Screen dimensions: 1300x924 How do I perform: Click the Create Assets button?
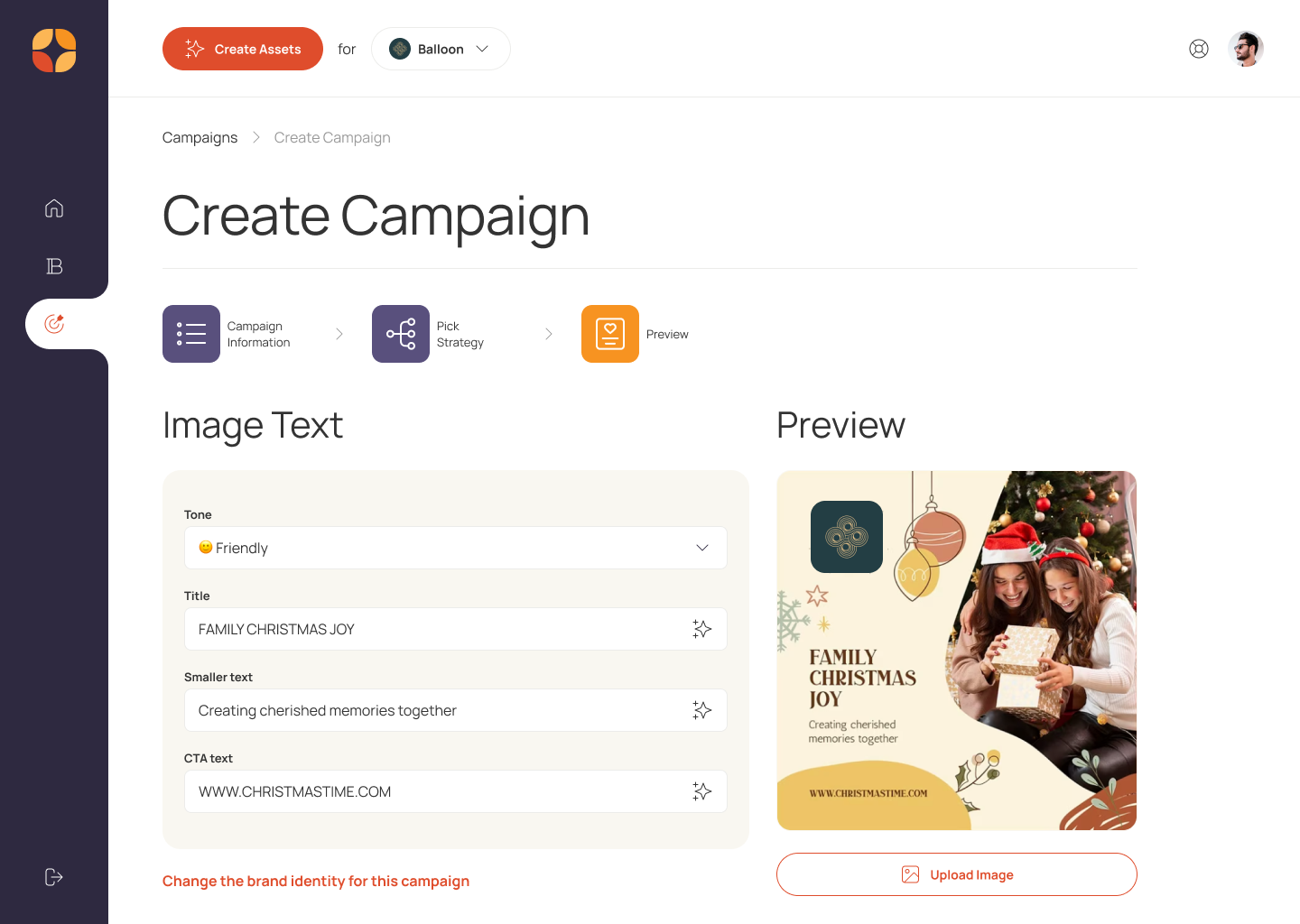(243, 49)
